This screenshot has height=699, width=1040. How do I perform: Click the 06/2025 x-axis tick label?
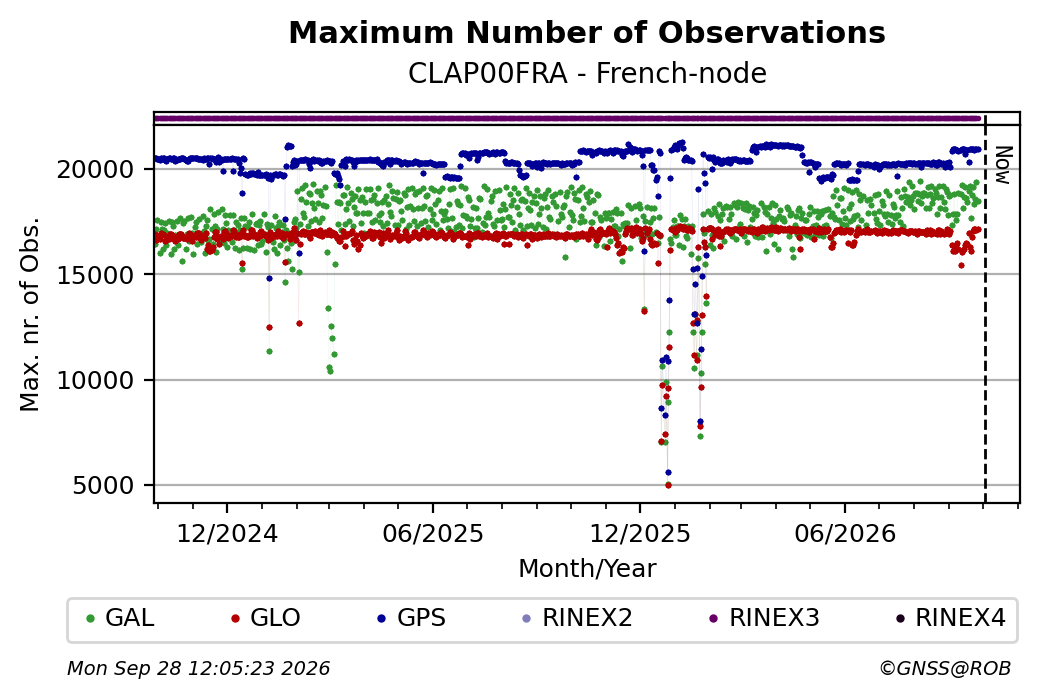pos(433,534)
